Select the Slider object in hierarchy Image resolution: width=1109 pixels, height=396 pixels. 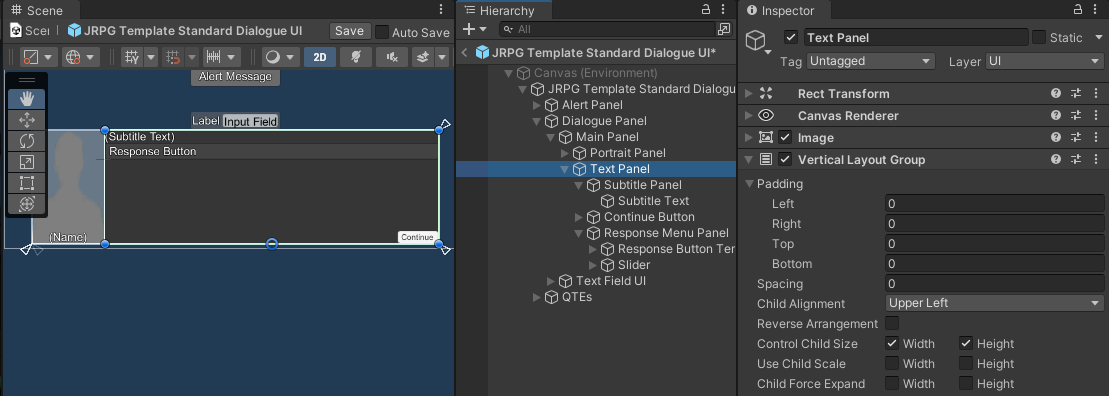(x=634, y=265)
